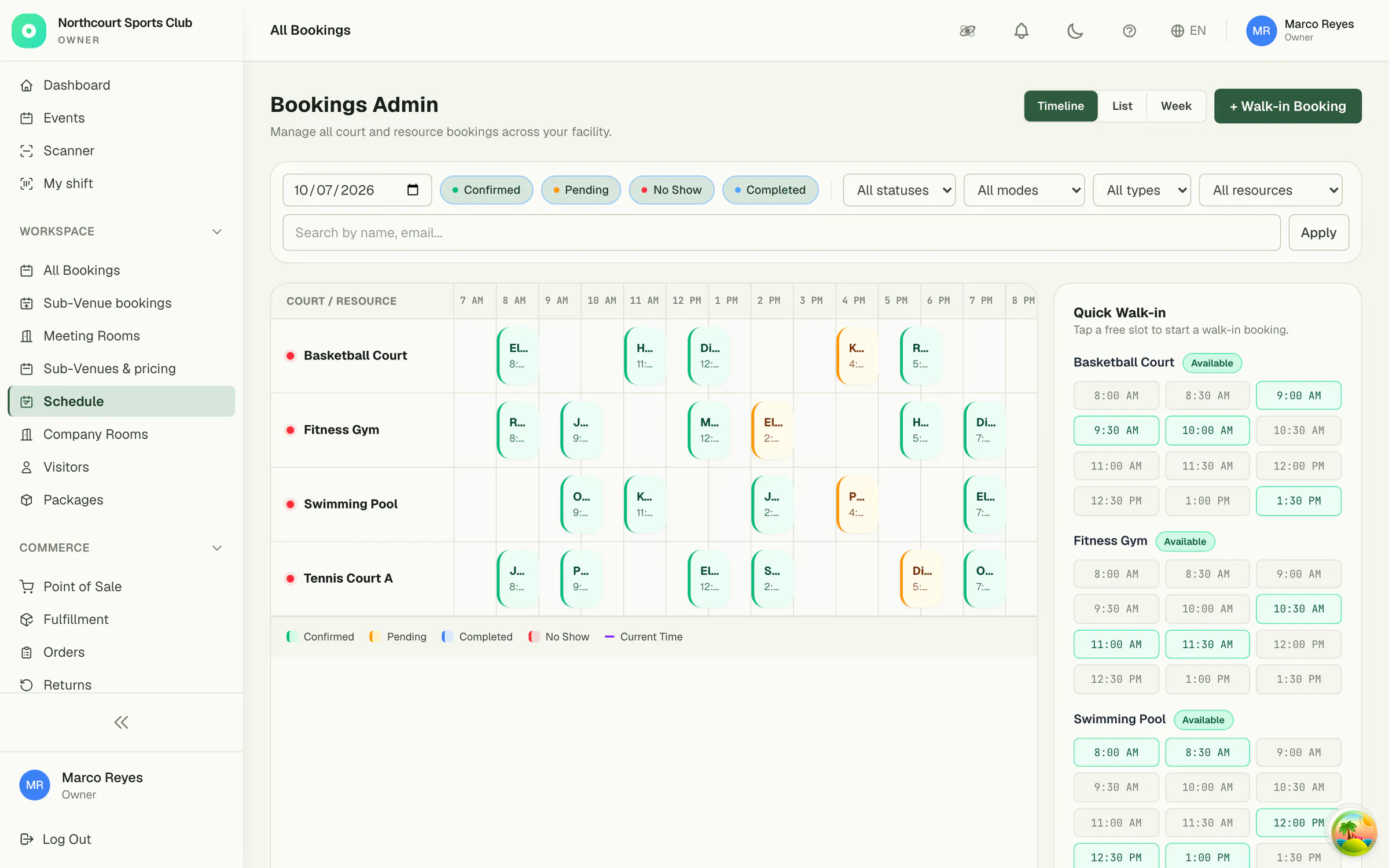Open the All statuses dropdown

(x=899, y=190)
